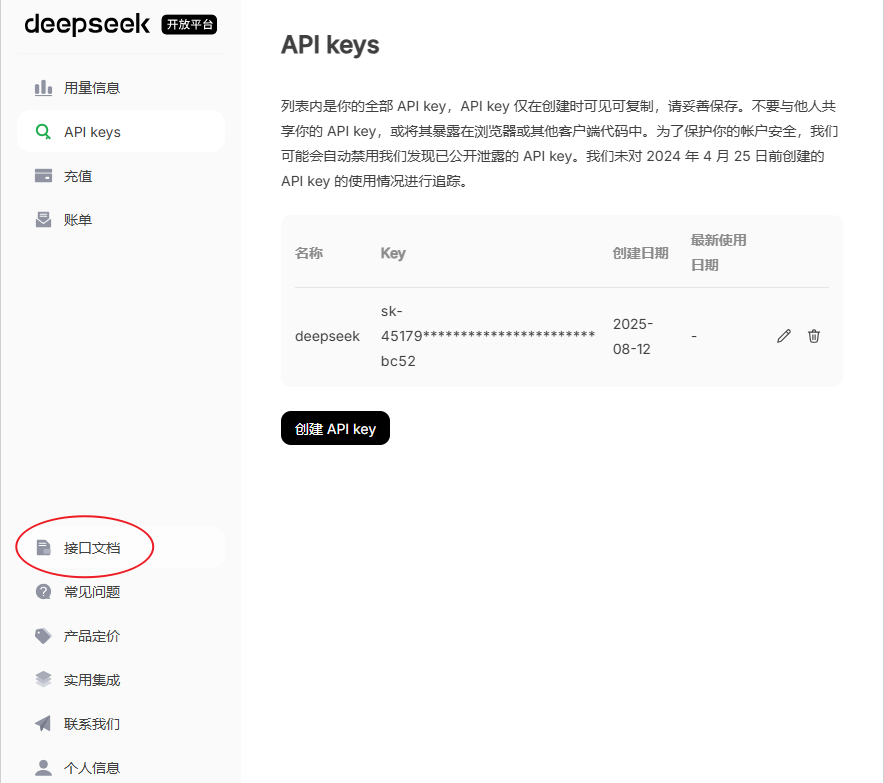Click the 最新使用日期 column header
Viewport: 884px width, 783px height.
[x=718, y=253]
